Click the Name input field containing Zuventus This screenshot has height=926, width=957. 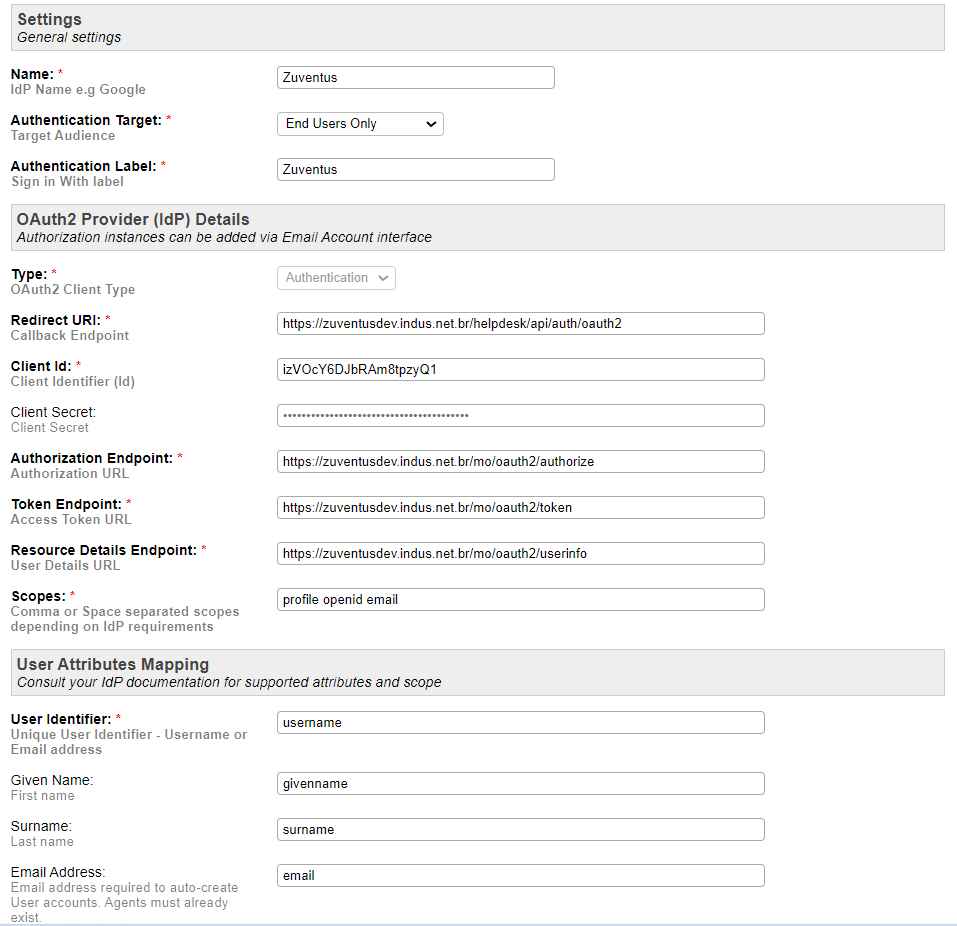pos(415,77)
